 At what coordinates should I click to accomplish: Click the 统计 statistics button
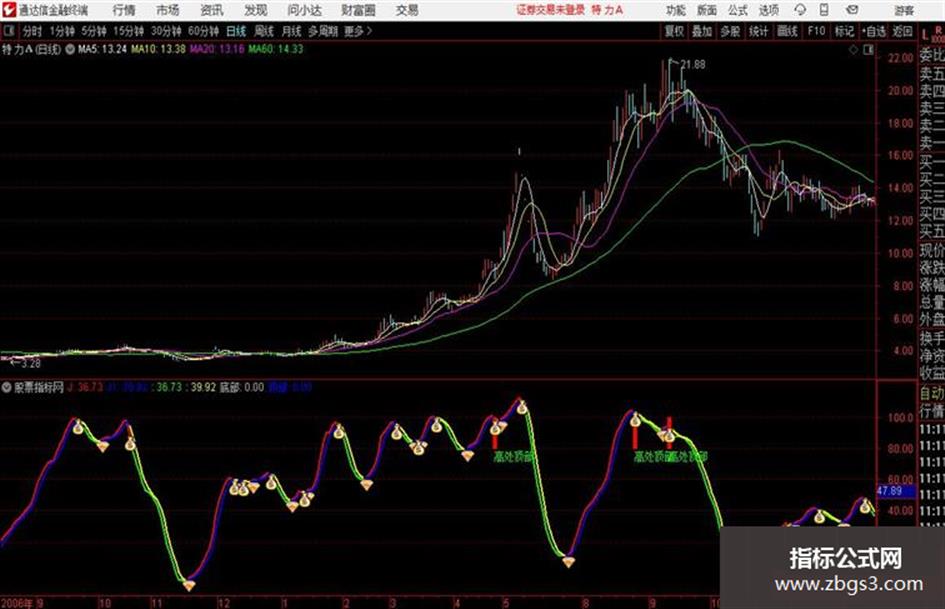[759, 31]
